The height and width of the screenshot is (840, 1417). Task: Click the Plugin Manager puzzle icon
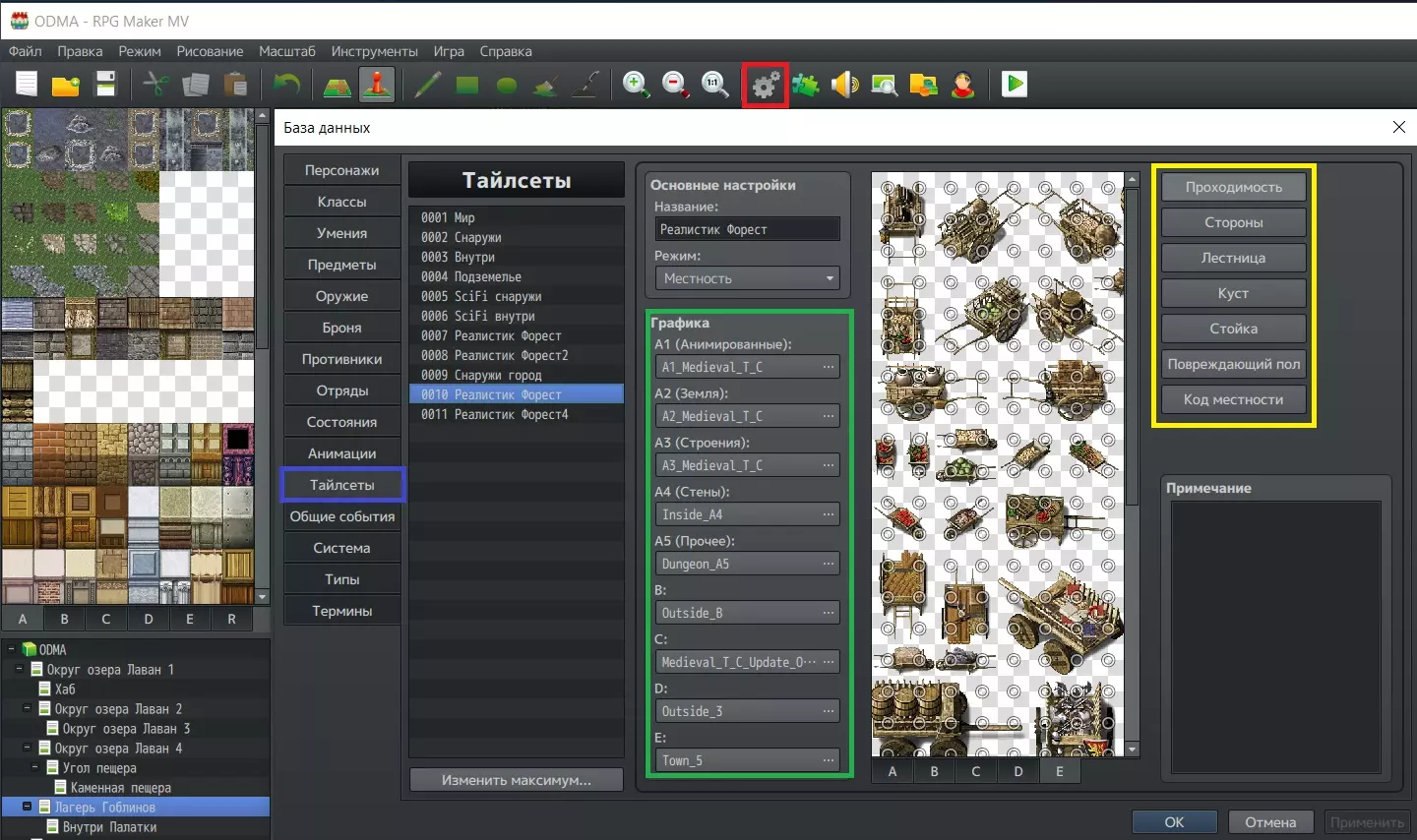coord(806,85)
